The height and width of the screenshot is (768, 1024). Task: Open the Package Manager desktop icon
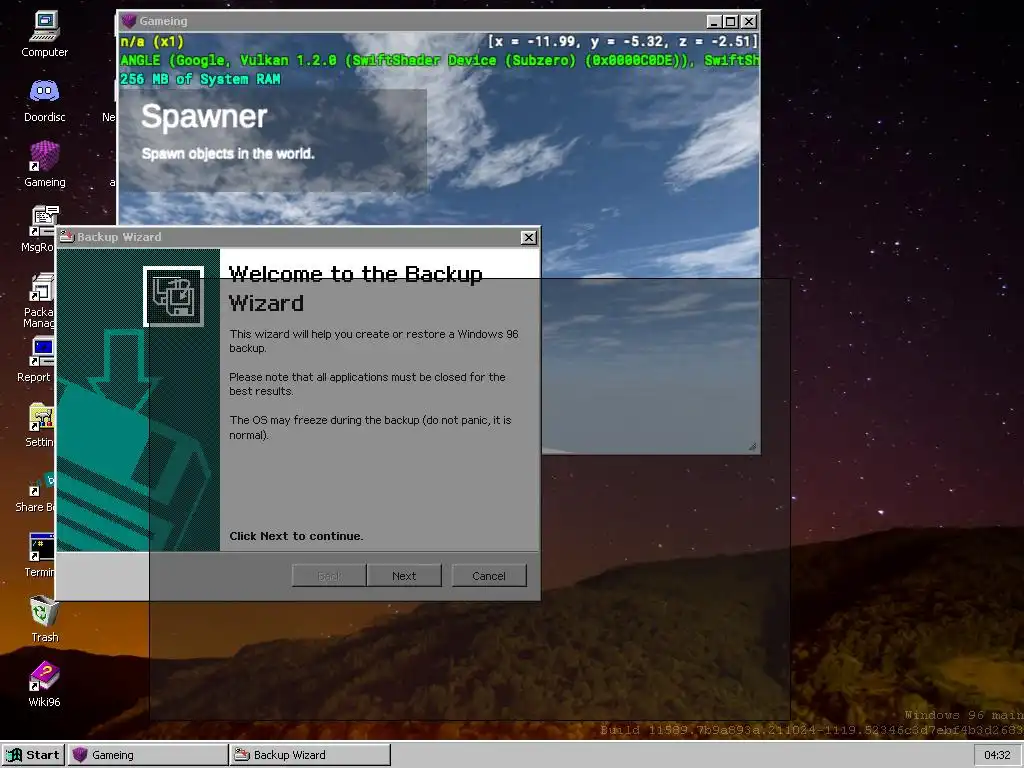coord(40,299)
